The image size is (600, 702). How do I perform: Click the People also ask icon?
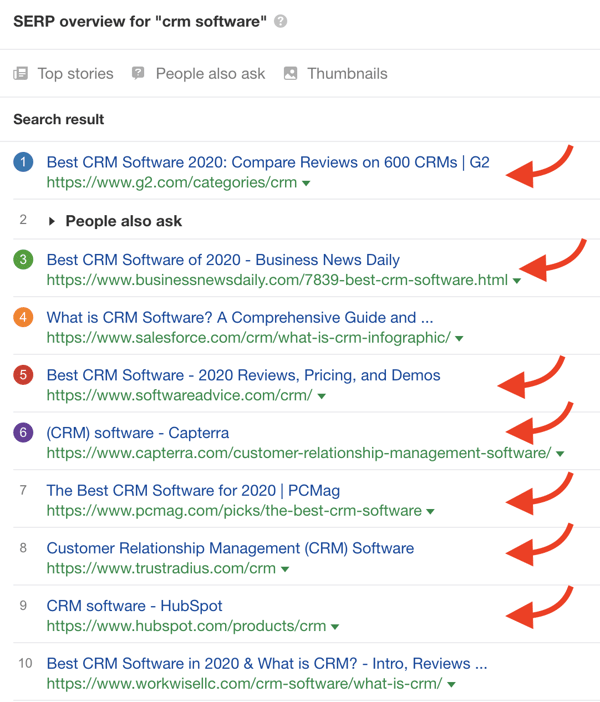pos(138,74)
